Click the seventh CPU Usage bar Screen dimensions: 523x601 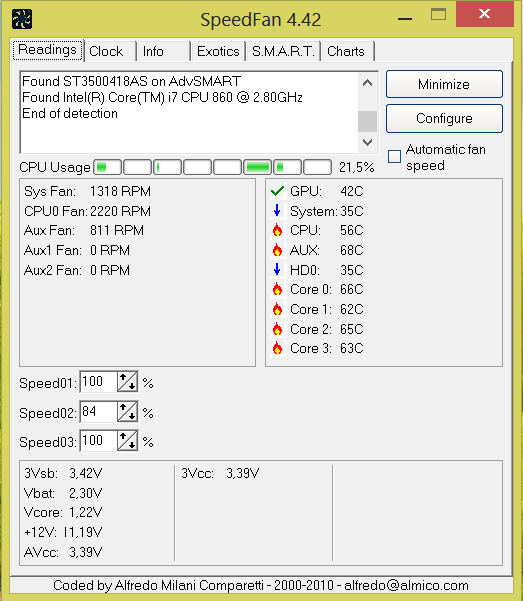point(288,167)
